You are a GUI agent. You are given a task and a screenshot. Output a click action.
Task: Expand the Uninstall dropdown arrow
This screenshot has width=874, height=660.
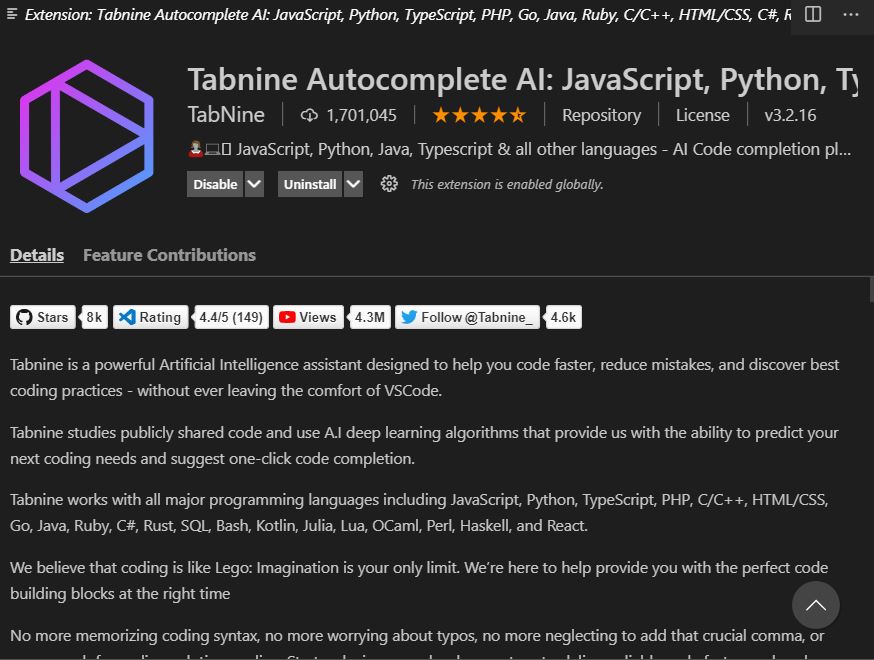point(353,185)
